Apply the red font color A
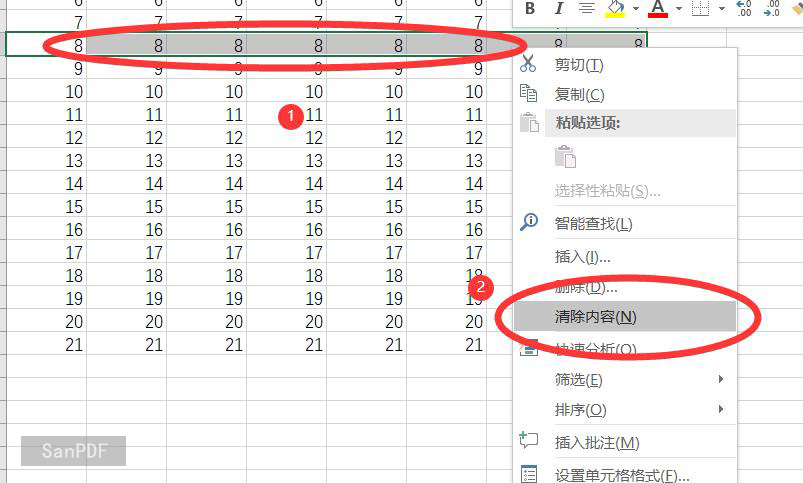This screenshot has width=803, height=483. (658, 8)
